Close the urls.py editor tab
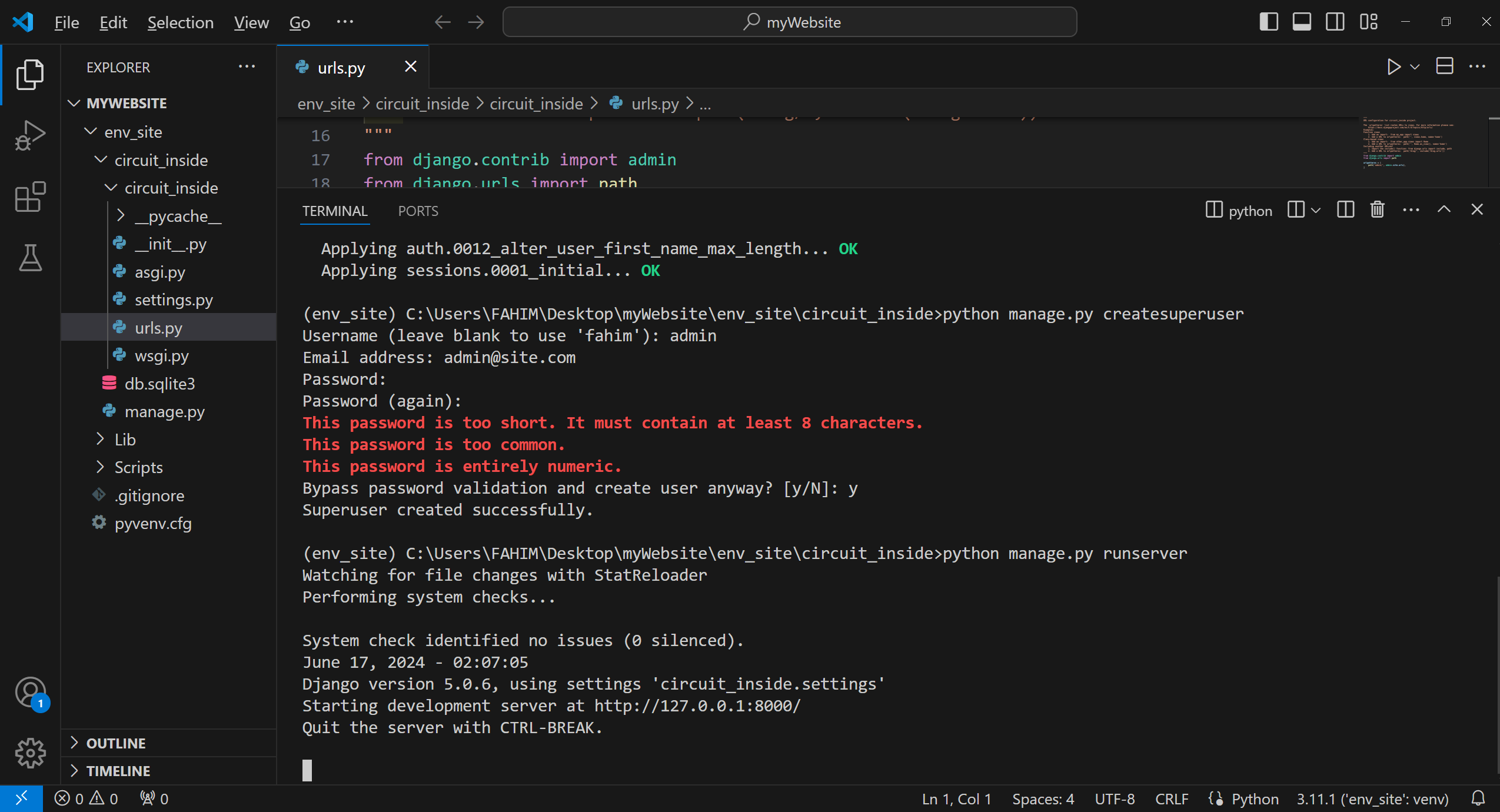 point(411,66)
